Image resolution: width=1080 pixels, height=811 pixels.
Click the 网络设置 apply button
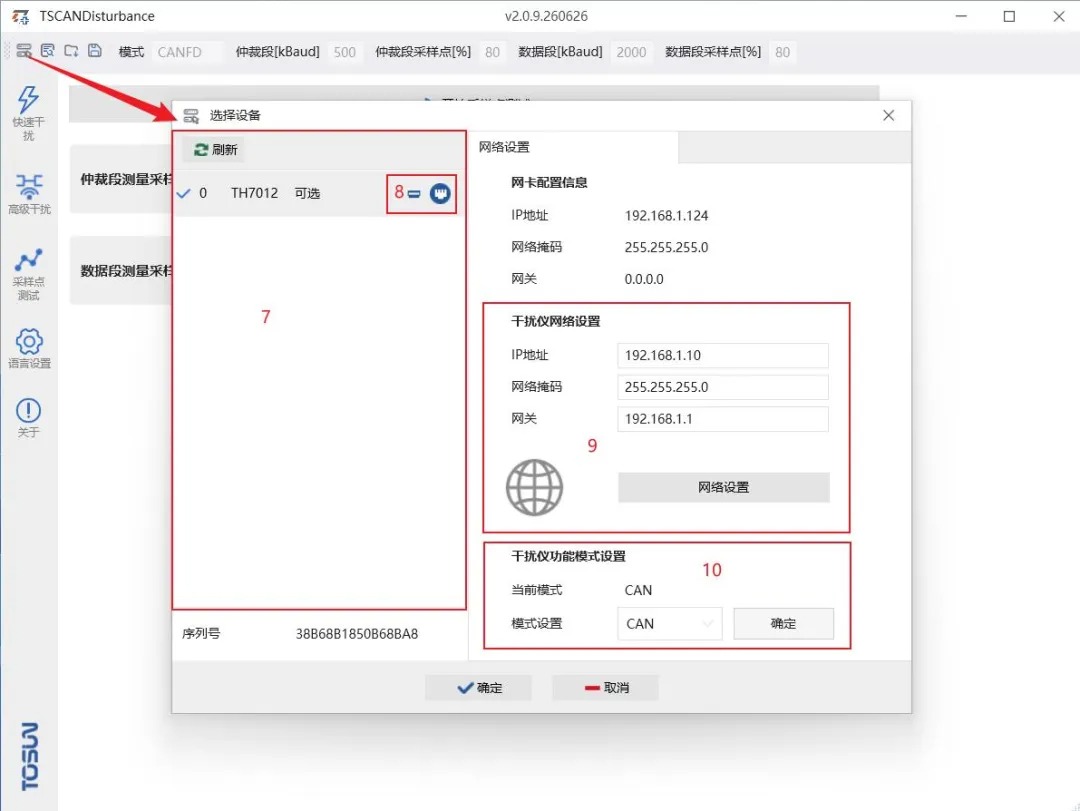pyautogui.click(x=723, y=487)
